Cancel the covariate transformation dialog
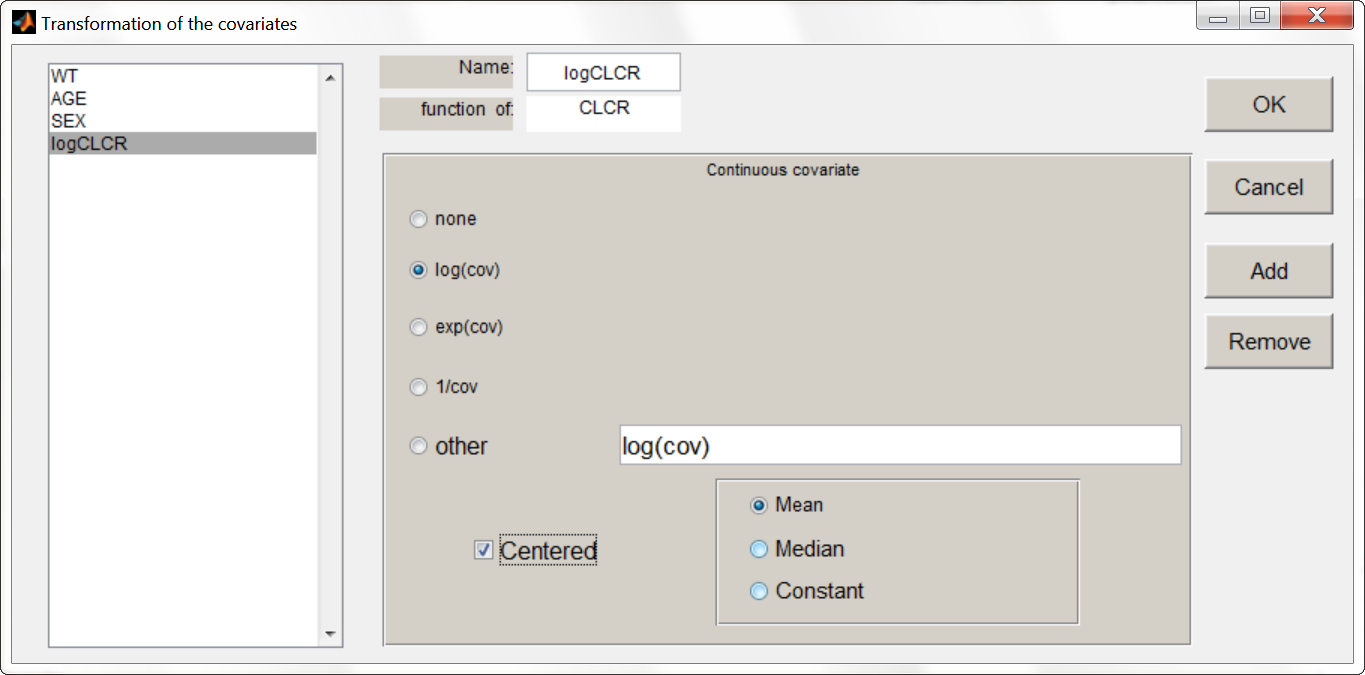The image size is (1365, 675). (1268, 187)
